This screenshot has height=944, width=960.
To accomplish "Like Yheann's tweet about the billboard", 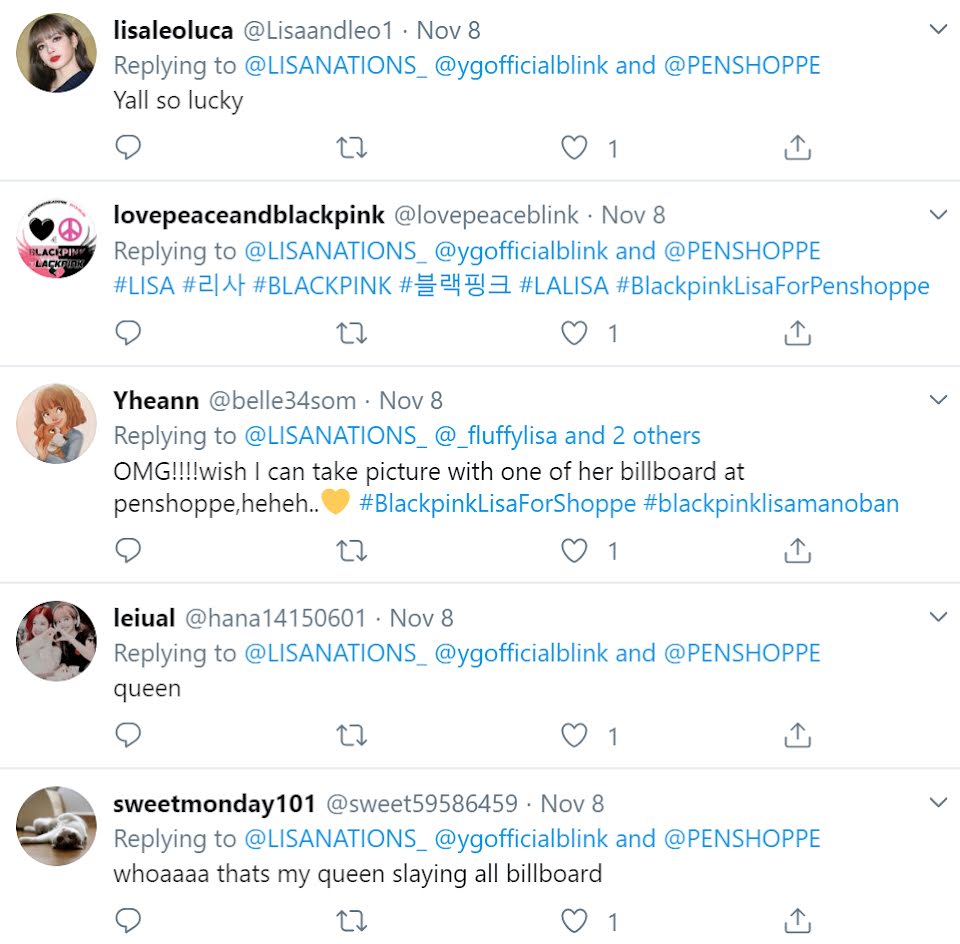I will point(574,550).
